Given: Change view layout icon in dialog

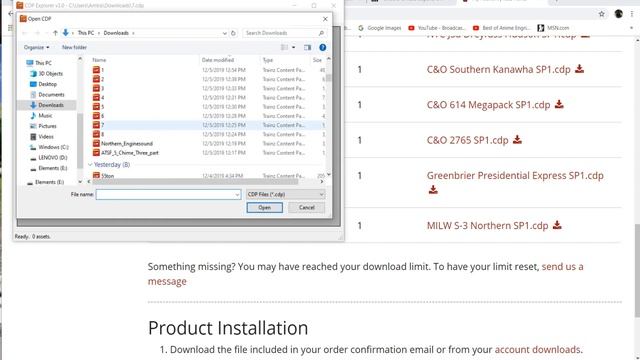Looking at the screenshot, I should (x=284, y=47).
